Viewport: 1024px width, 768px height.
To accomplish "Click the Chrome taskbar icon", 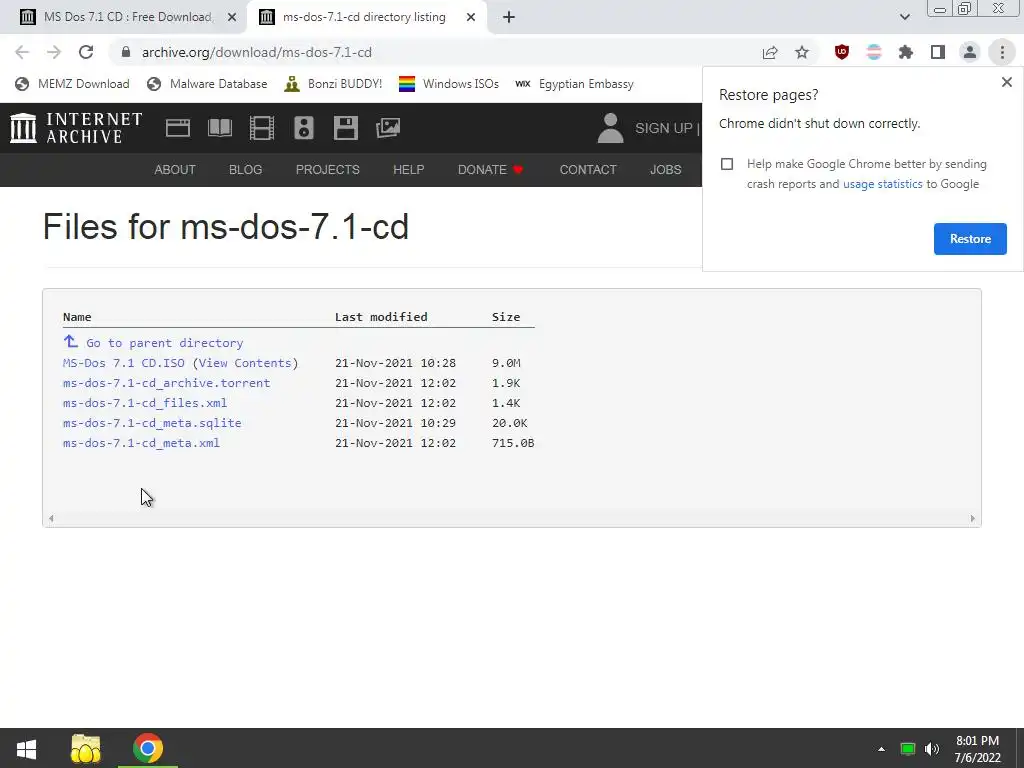I will [x=148, y=749].
